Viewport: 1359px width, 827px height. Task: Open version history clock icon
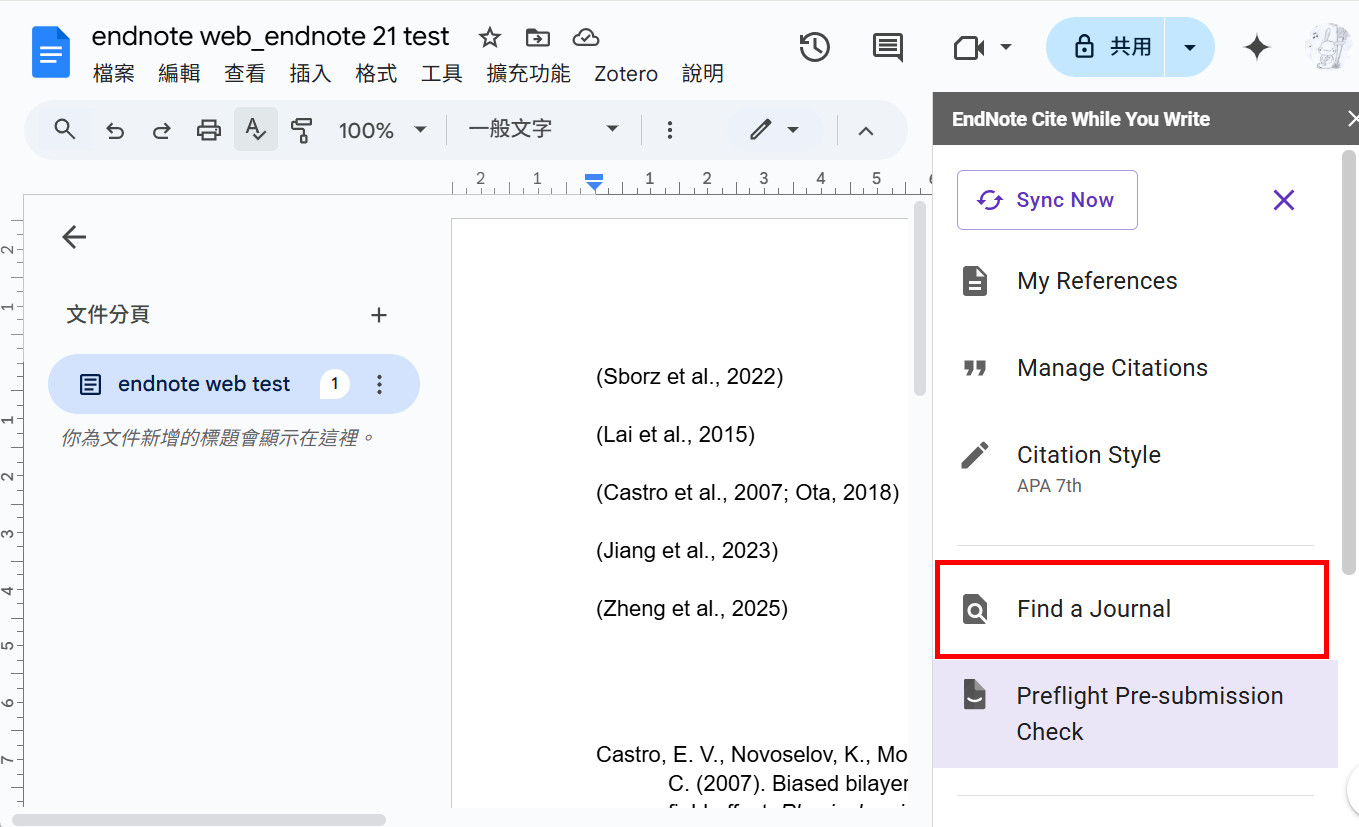pos(815,47)
